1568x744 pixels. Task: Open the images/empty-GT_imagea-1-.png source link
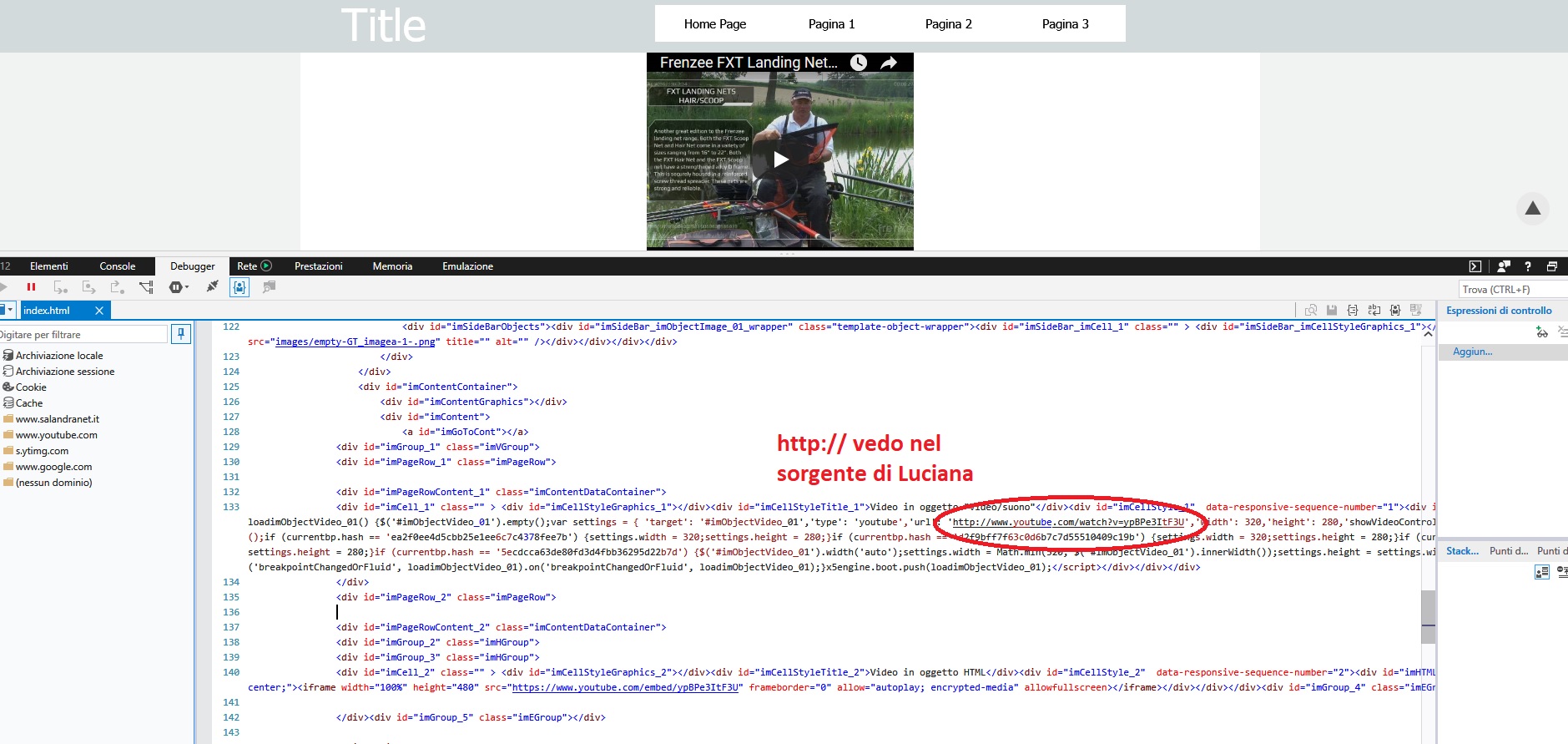click(x=355, y=342)
